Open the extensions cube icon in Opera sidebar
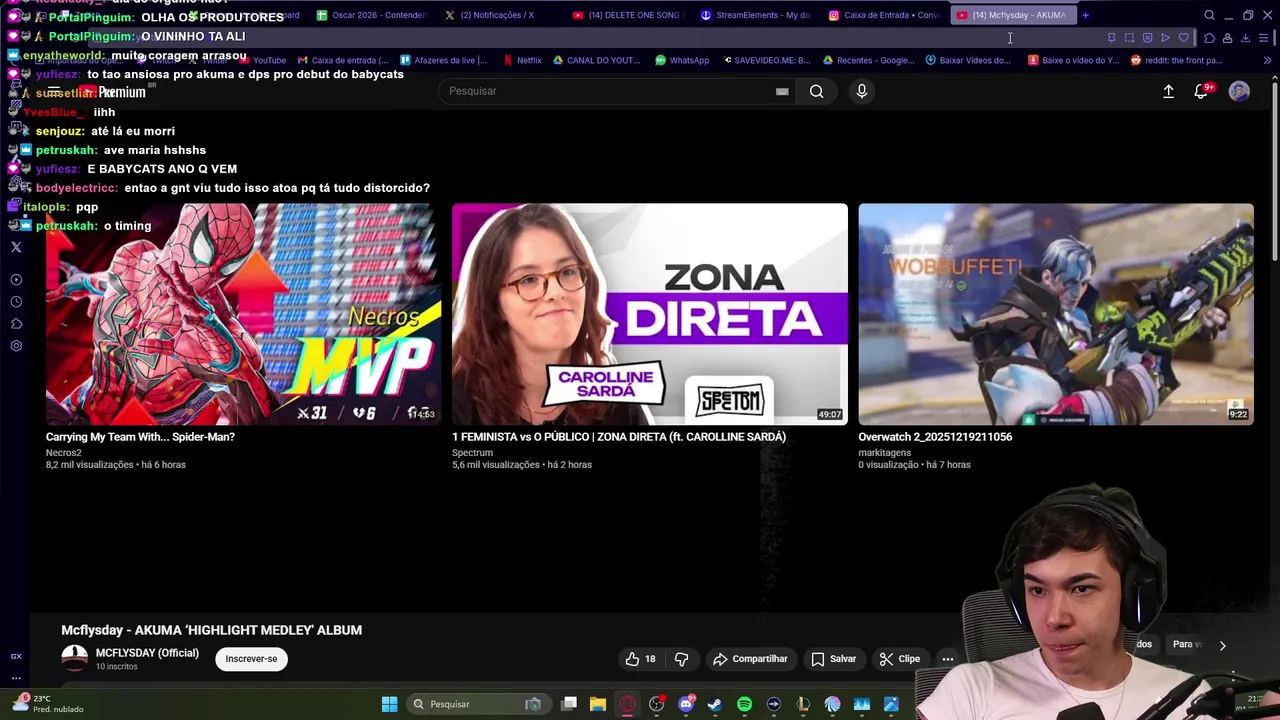Screen dimensions: 1280x720 16,324
